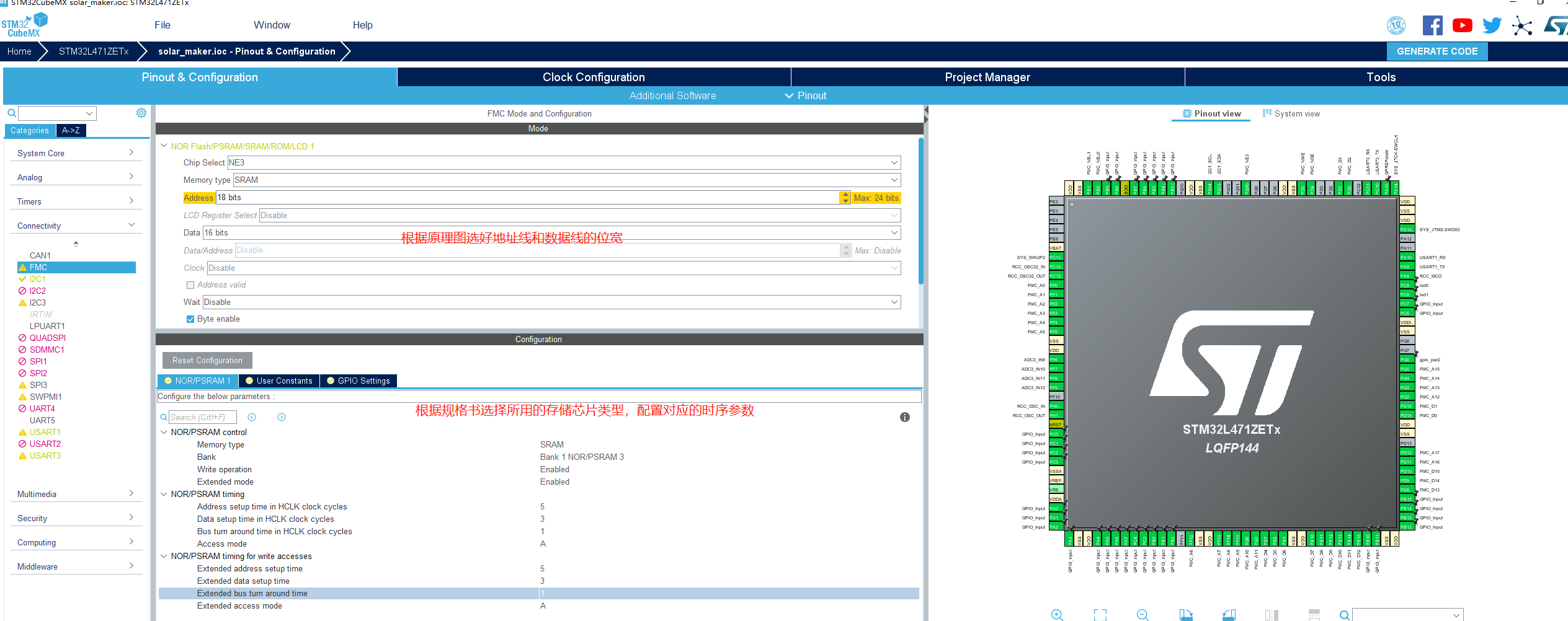The height and width of the screenshot is (621, 1568).
Task: Open the Window menu
Action: tap(272, 25)
